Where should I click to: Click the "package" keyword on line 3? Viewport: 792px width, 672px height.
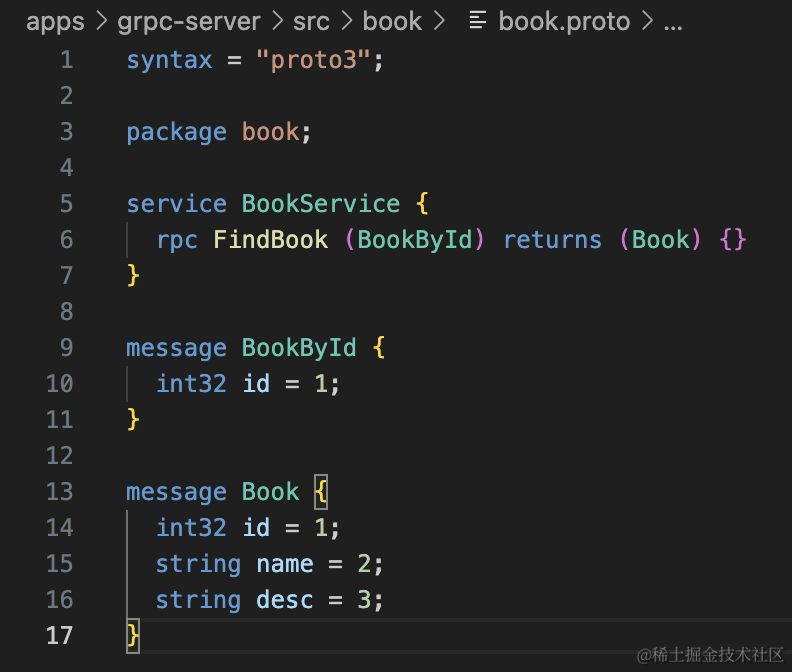coord(176,132)
